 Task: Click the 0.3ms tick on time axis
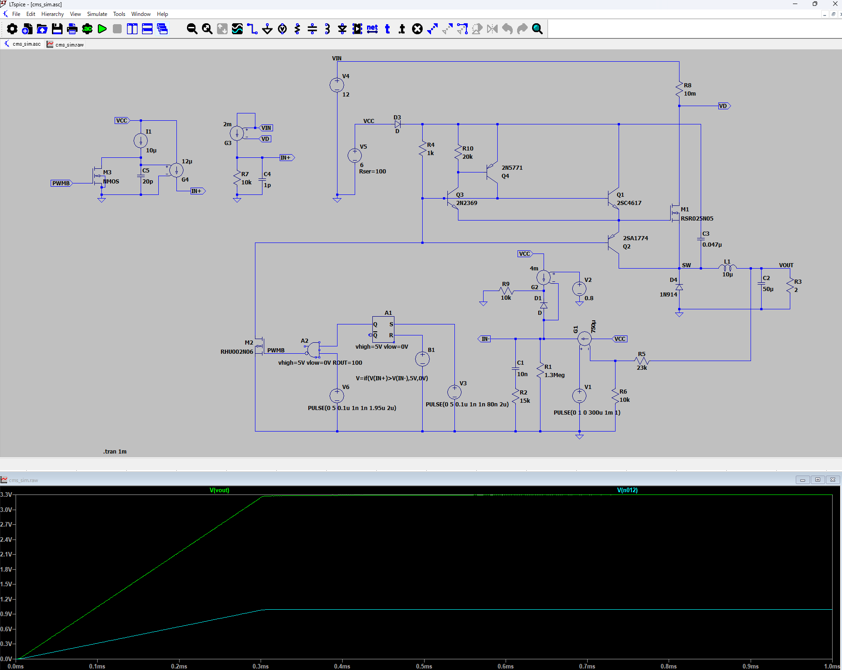pyautogui.click(x=260, y=666)
